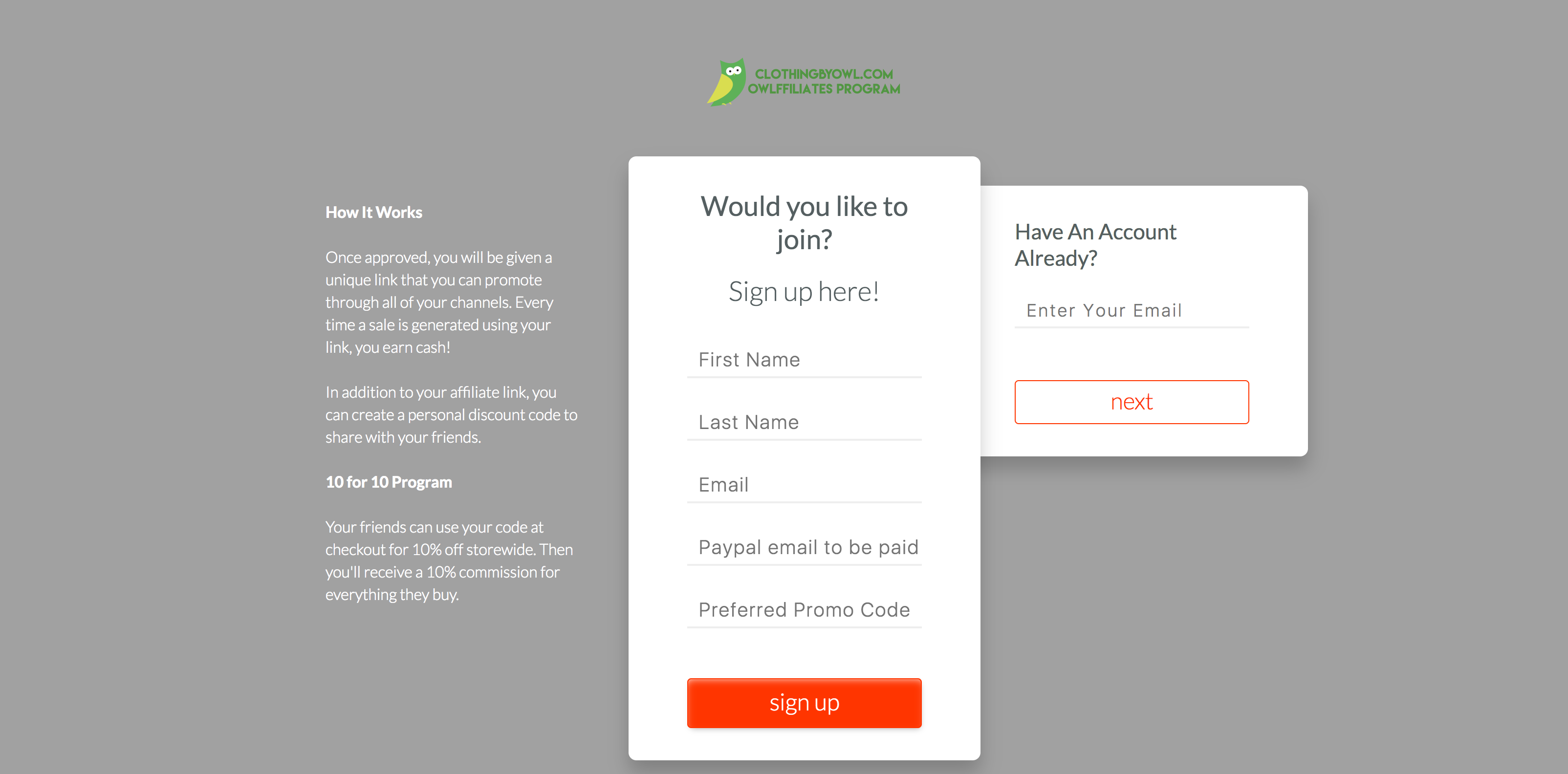Click the Would you like to join heading
1568x774 pixels.
tap(804, 223)
